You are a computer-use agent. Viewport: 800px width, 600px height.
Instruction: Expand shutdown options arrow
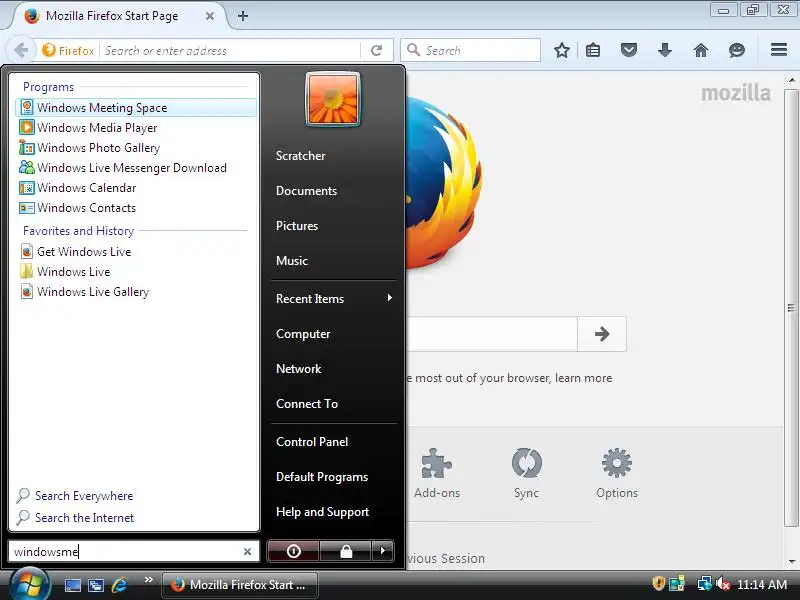click(383, 551)
